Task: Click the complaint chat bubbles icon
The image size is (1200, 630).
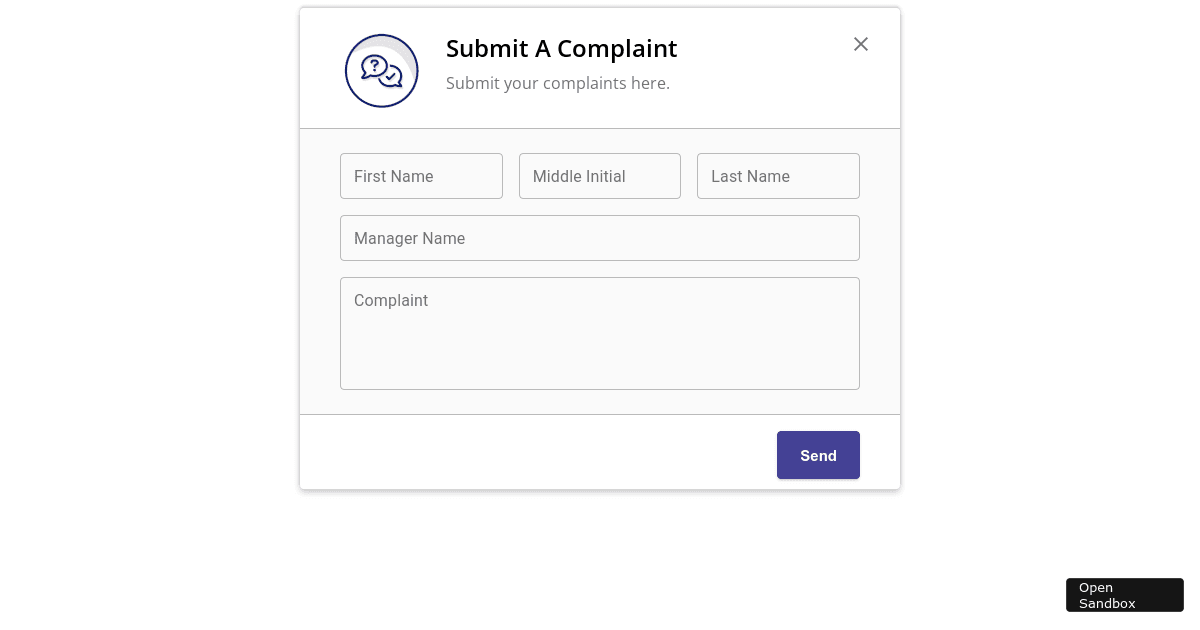Action: [381, 71]
